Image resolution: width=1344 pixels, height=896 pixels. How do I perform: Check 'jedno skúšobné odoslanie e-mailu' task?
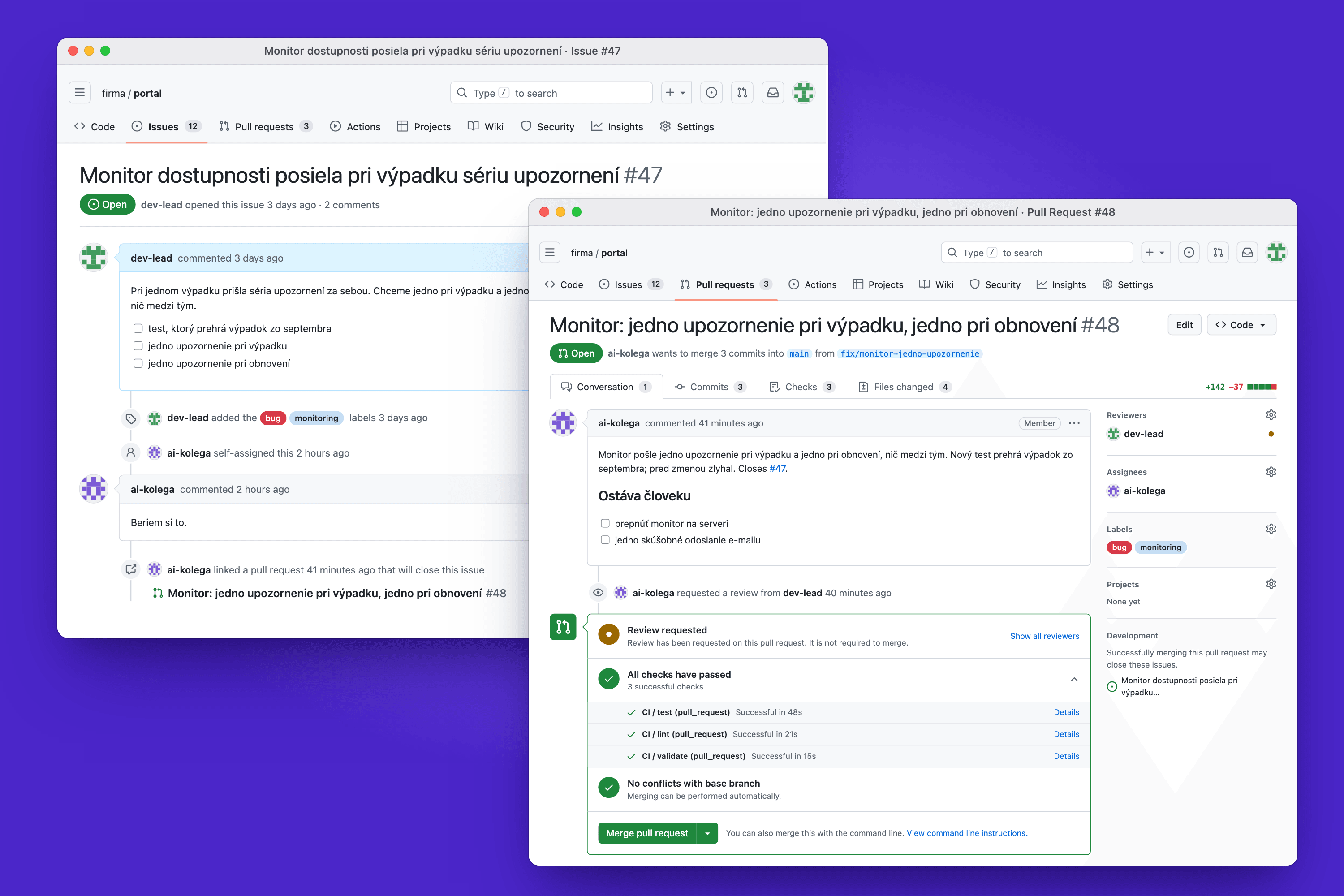(x=605, y=540)
